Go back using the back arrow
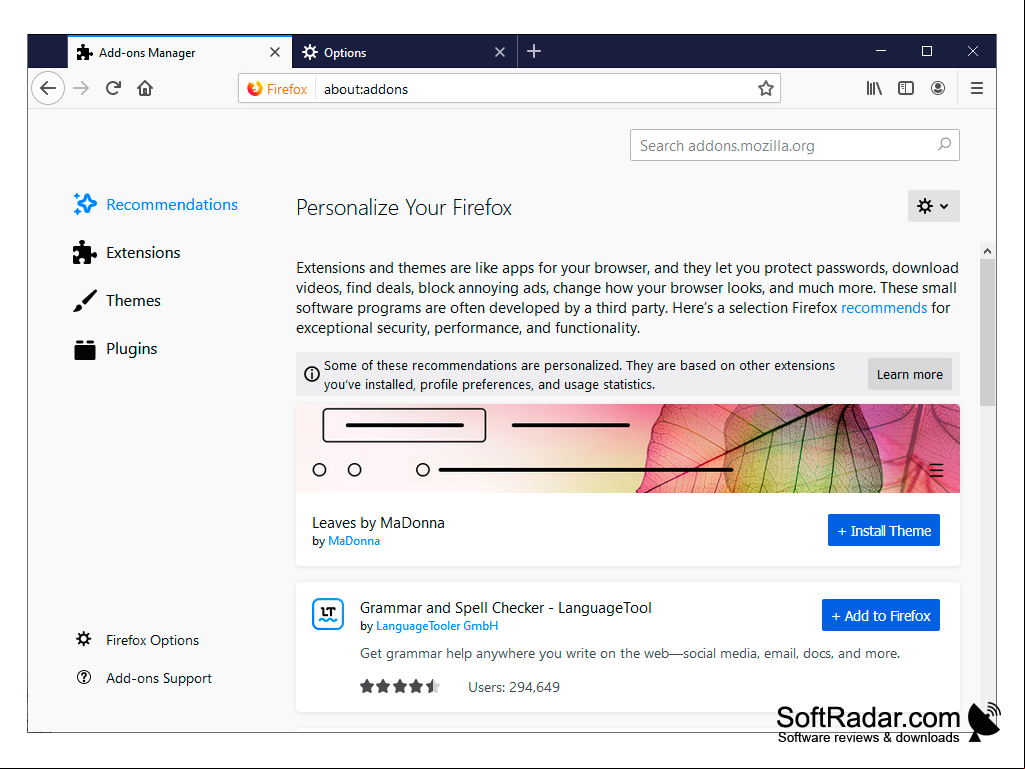This screenshot has height=769, width=1025. [x=48, y=88]
